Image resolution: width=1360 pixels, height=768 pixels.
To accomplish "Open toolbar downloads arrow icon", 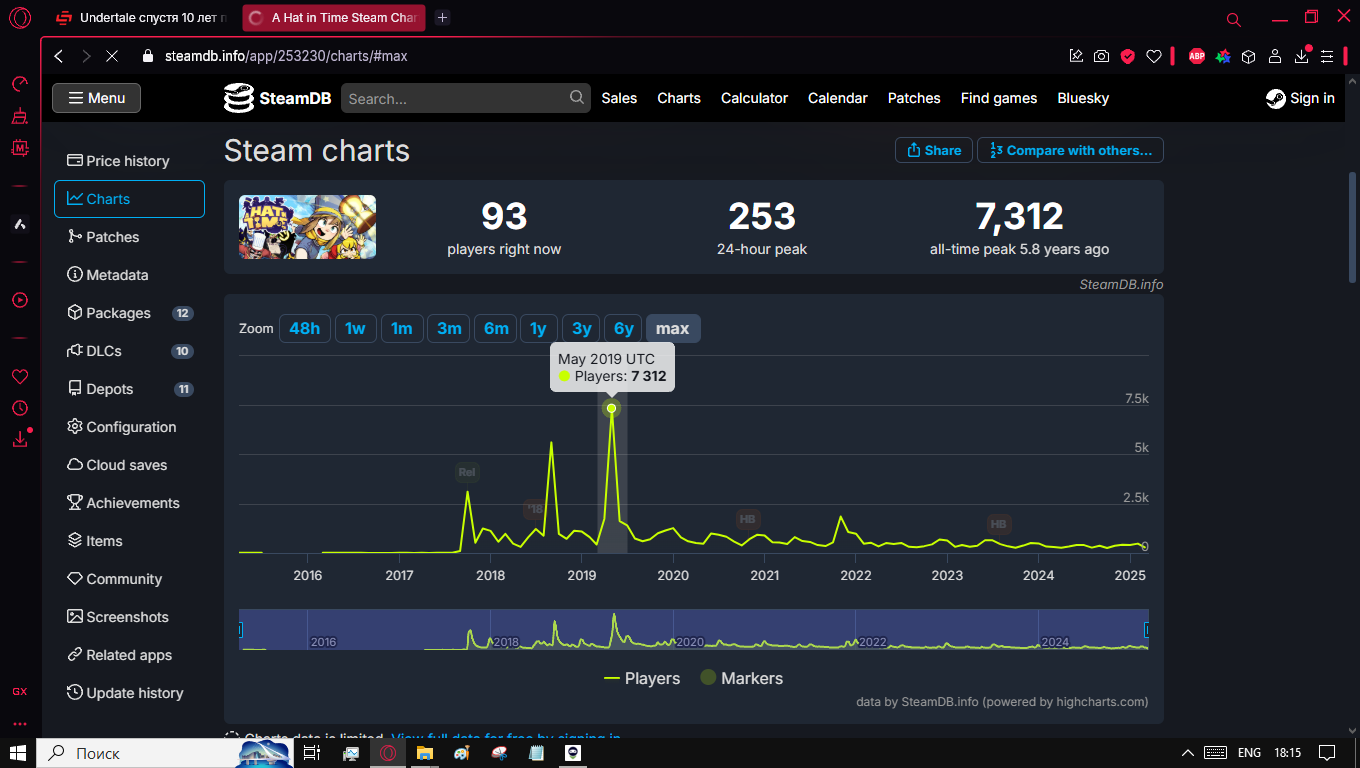I will (1302, 55).
